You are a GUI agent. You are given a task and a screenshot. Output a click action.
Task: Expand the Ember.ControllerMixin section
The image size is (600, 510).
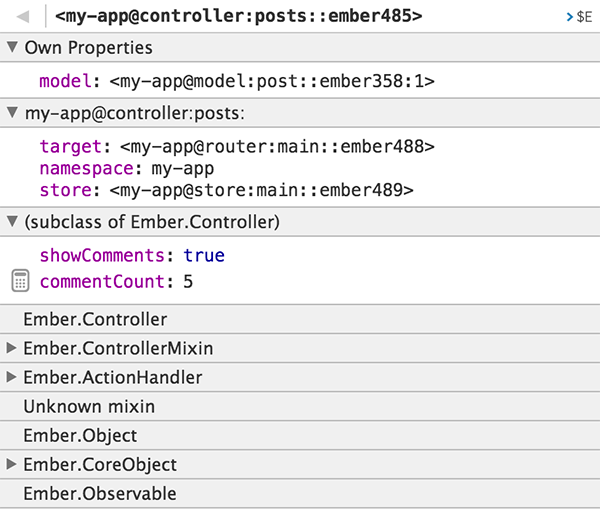[x=11, y=349]
